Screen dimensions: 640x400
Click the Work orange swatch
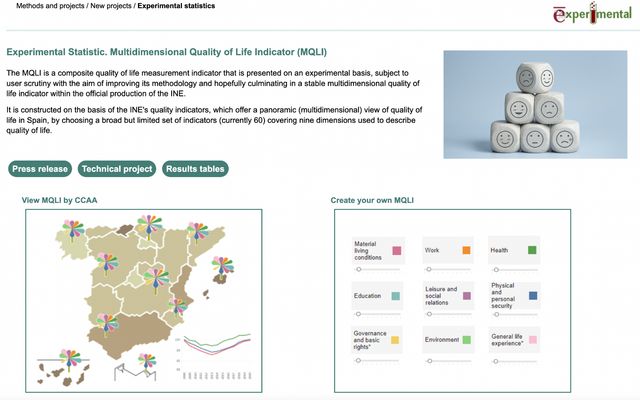(x=466, y=250)
